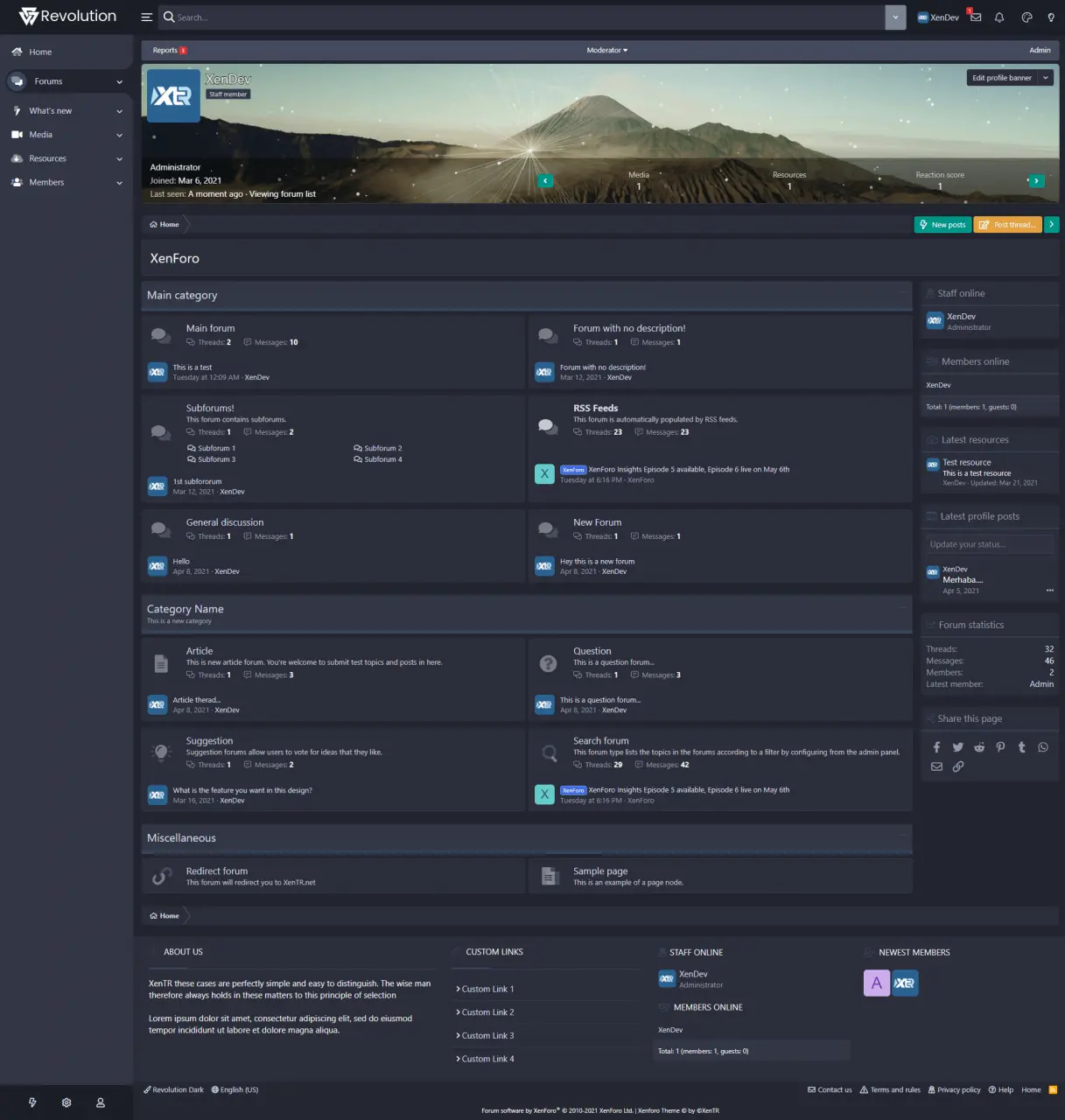
Task: Open Edit profile banner dropdown arrow
Action: coord(1046,78)
